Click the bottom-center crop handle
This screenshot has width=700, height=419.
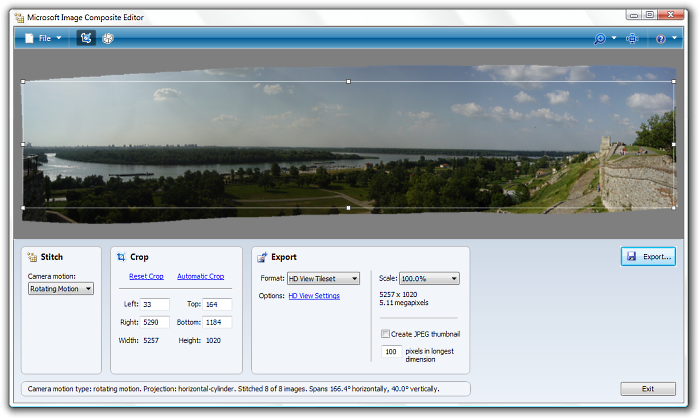(348, 208)
